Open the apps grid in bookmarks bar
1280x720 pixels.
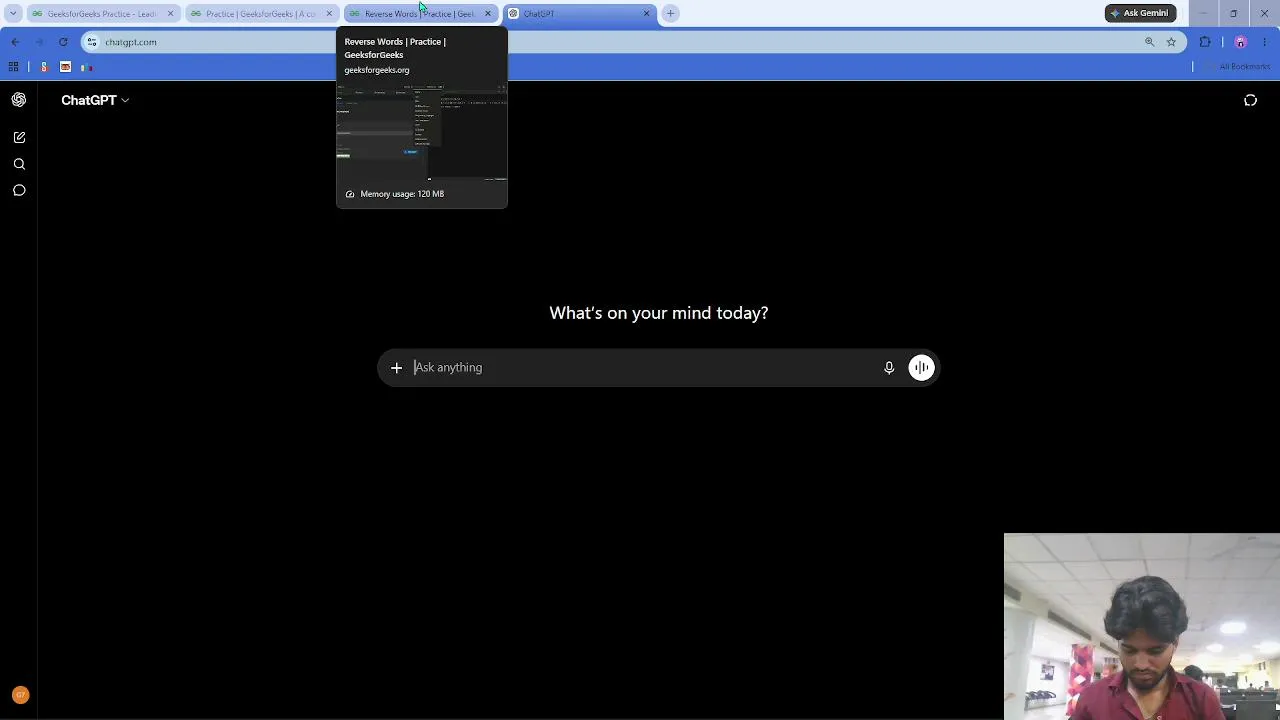tap(13, 67)
